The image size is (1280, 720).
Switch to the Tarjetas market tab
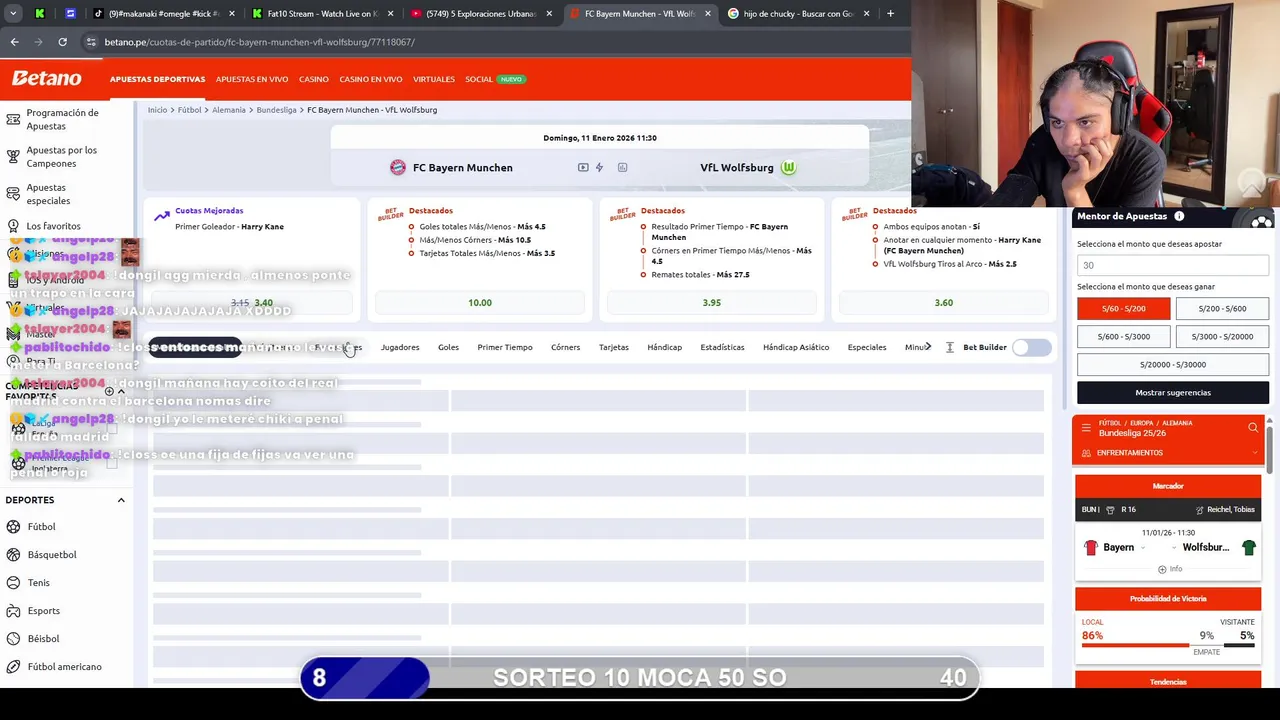(x=614, y=347)
